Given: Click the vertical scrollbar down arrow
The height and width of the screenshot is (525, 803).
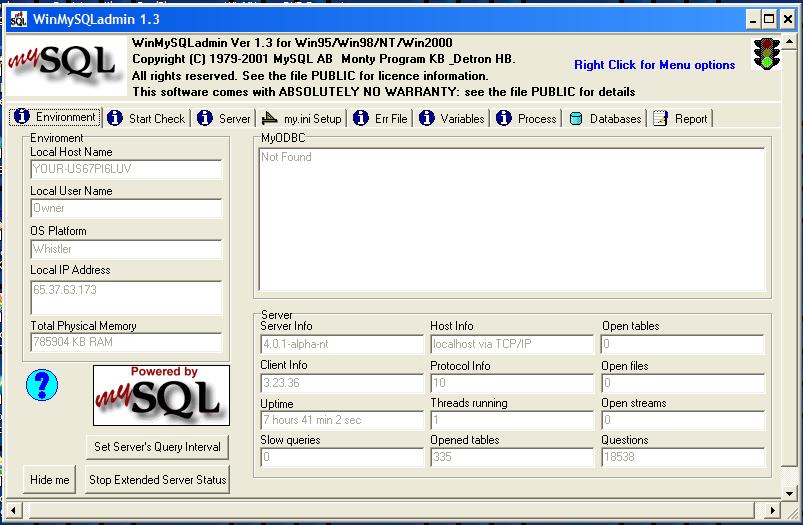Looking at the screenshot, I should click(x=789, y=493).
